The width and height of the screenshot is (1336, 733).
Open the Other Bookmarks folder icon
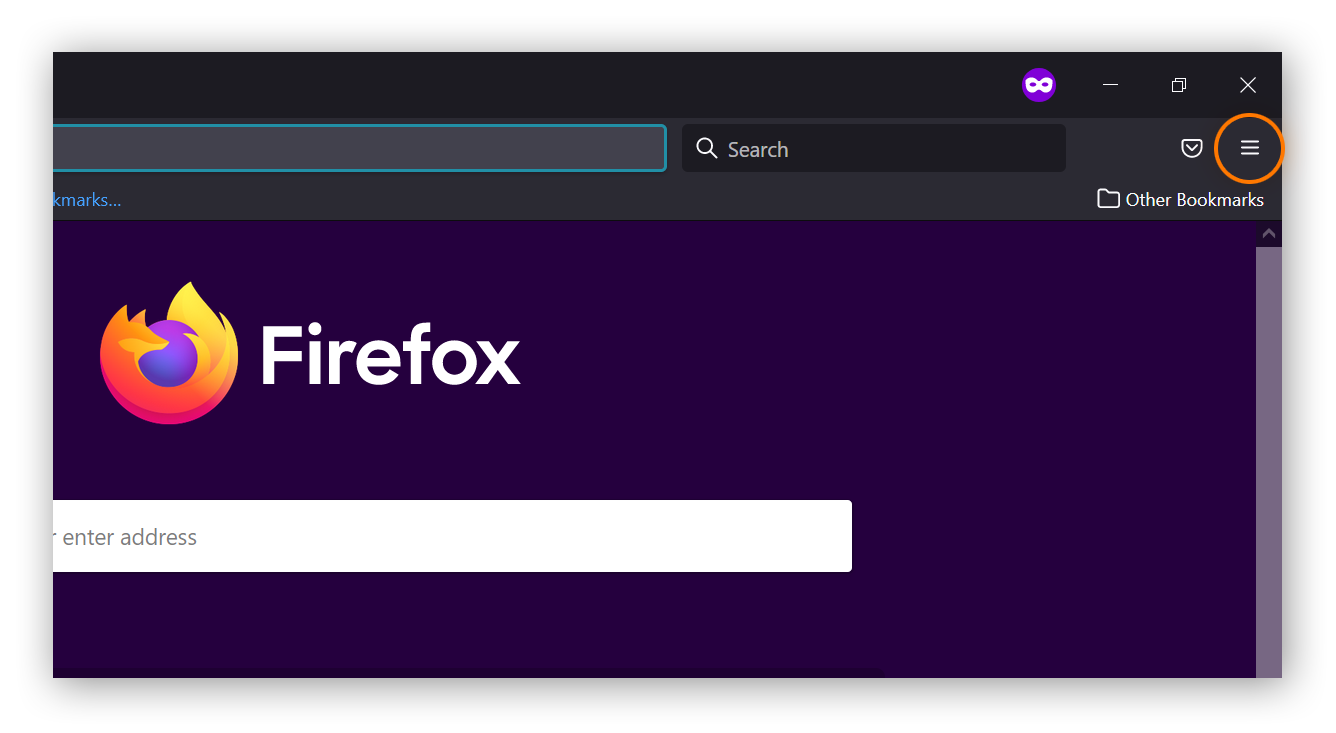tap(1108, 198)
